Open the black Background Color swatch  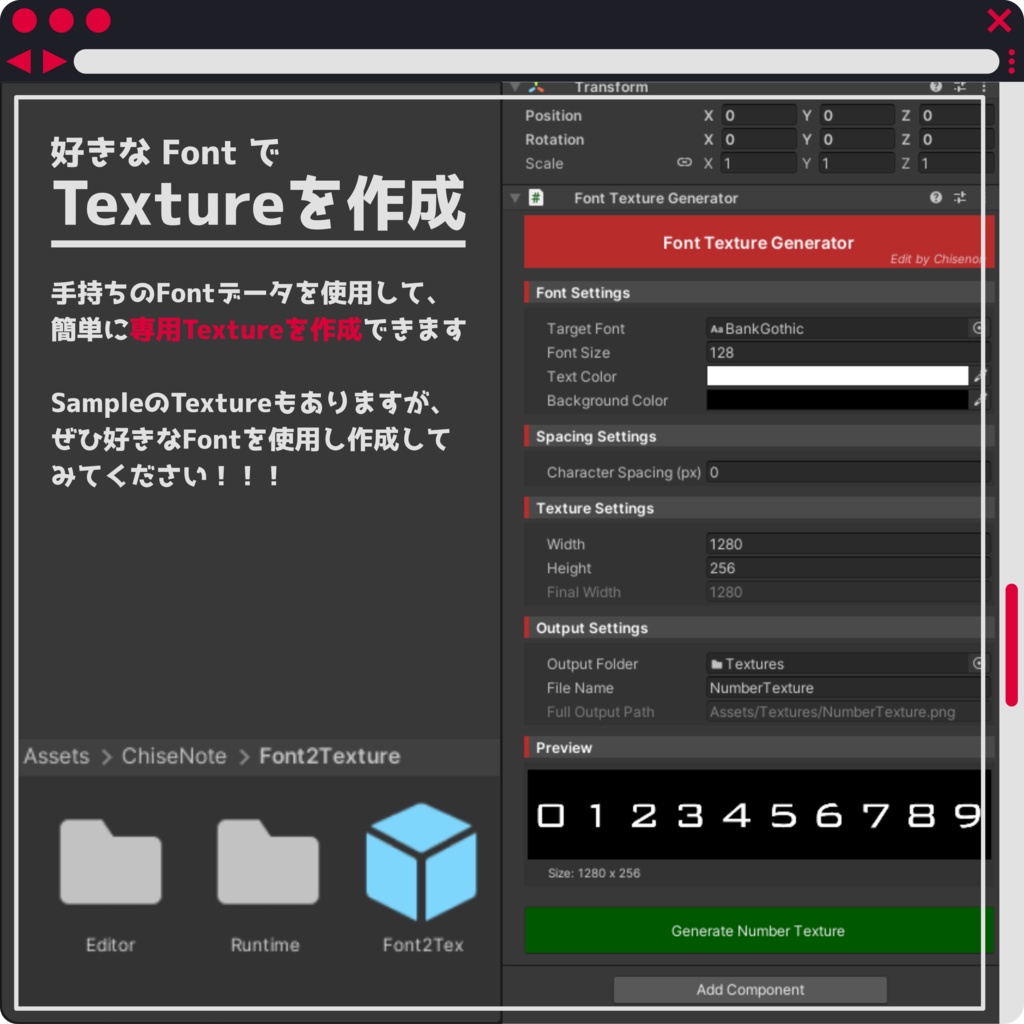coord(837,400)
